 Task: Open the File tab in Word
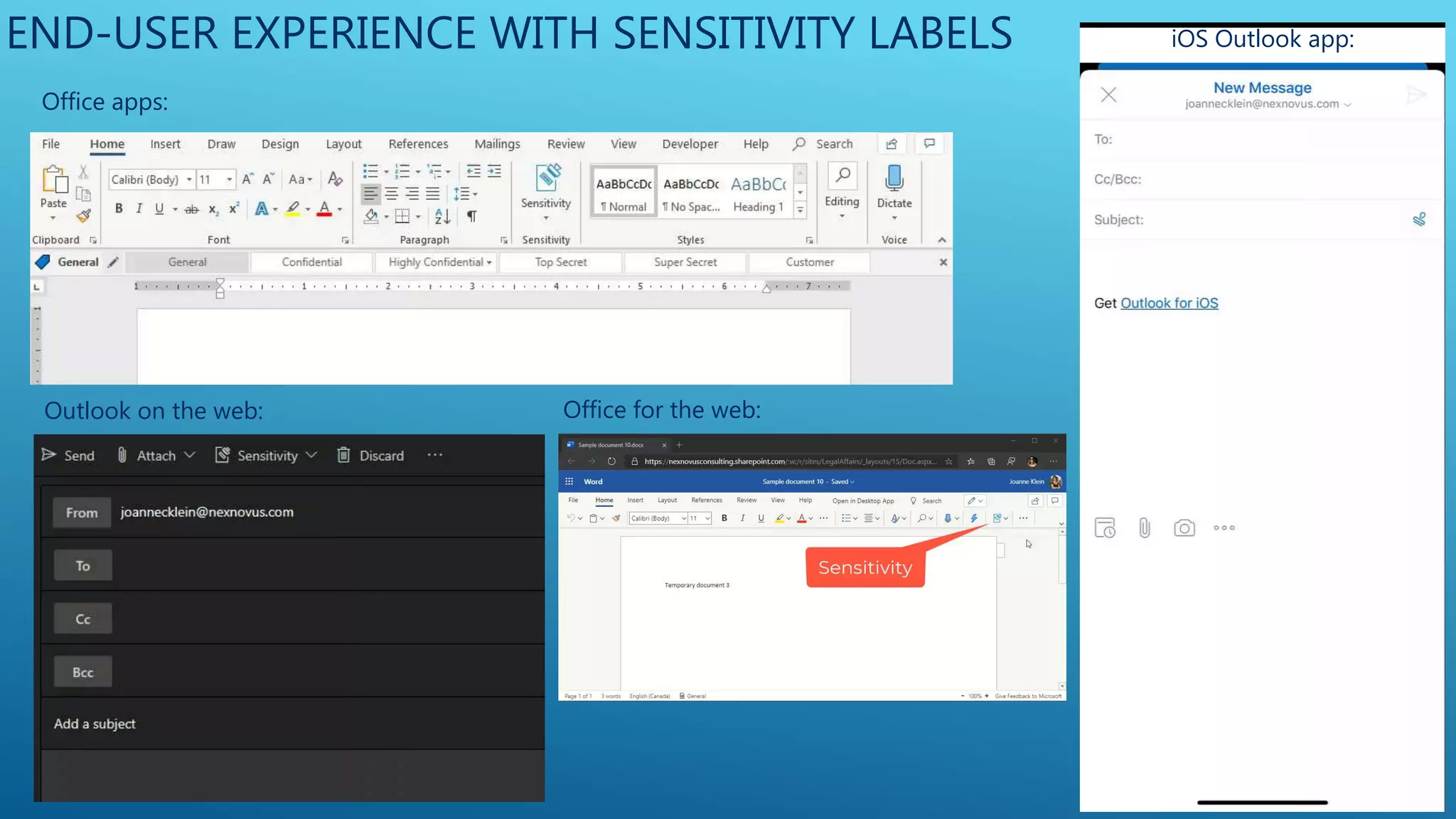coord(51,144)
